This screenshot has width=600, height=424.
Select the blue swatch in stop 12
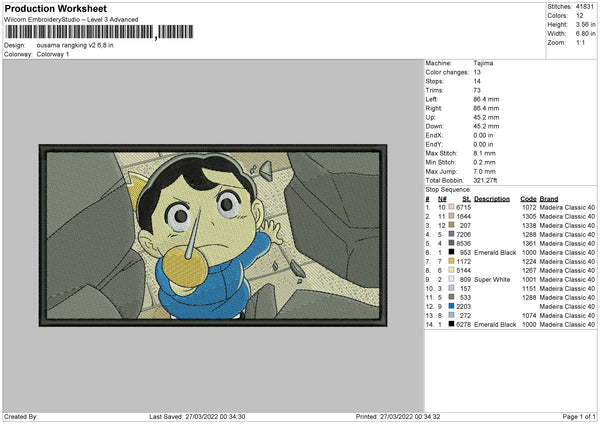coord(453,305)
